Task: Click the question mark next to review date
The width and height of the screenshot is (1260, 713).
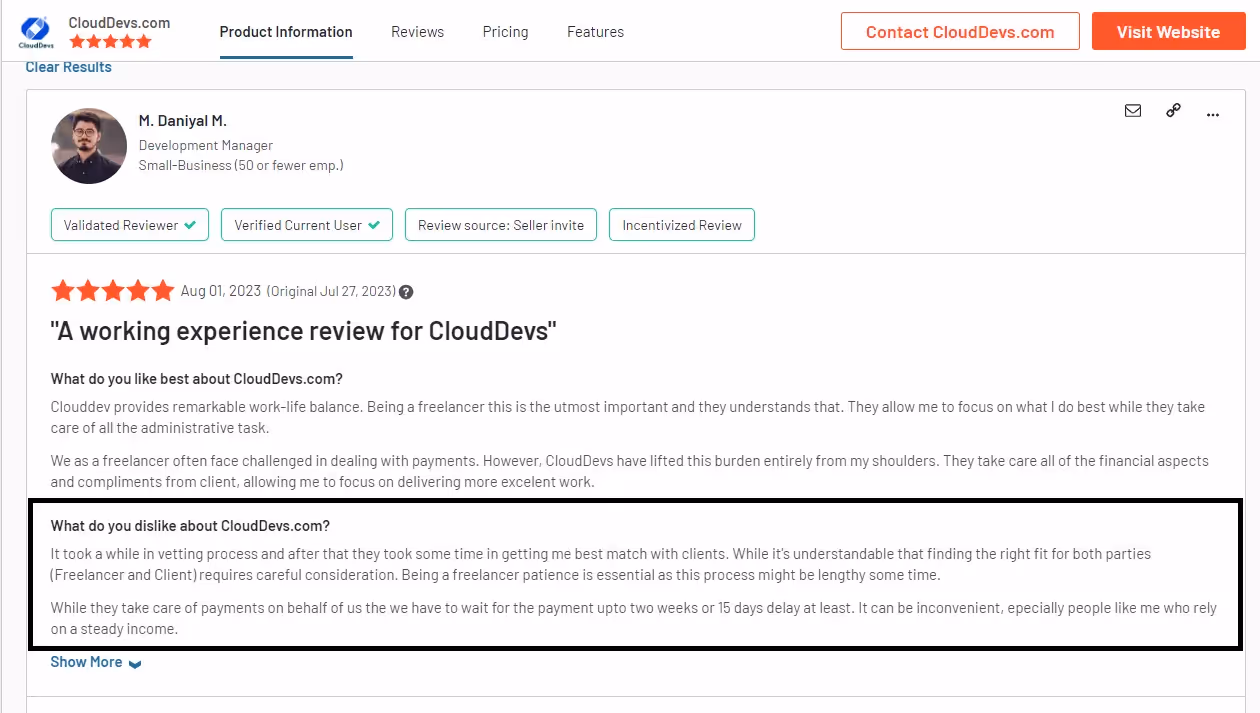Action: [406, 292]
